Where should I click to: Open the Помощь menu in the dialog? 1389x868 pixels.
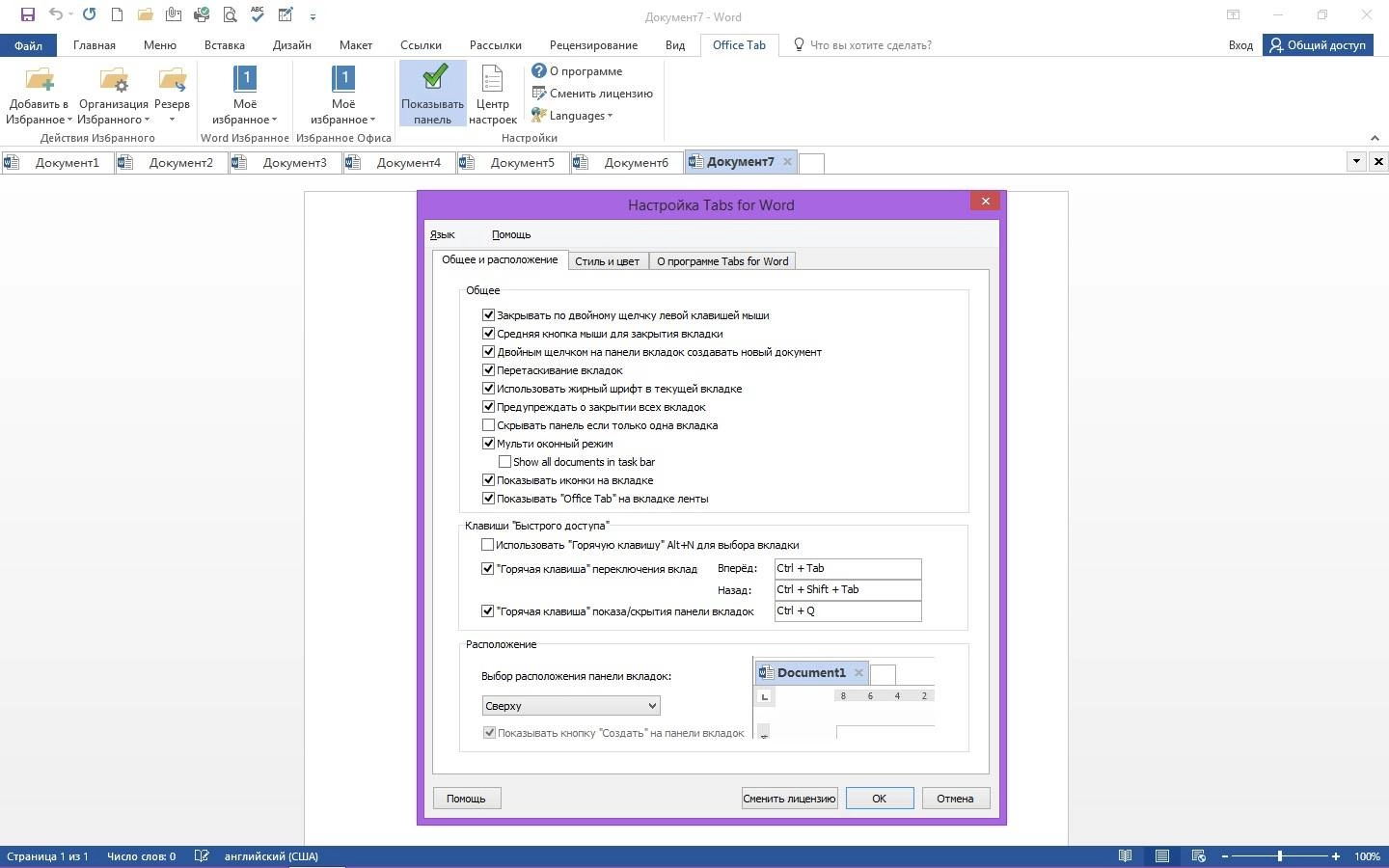coord(511,234)
